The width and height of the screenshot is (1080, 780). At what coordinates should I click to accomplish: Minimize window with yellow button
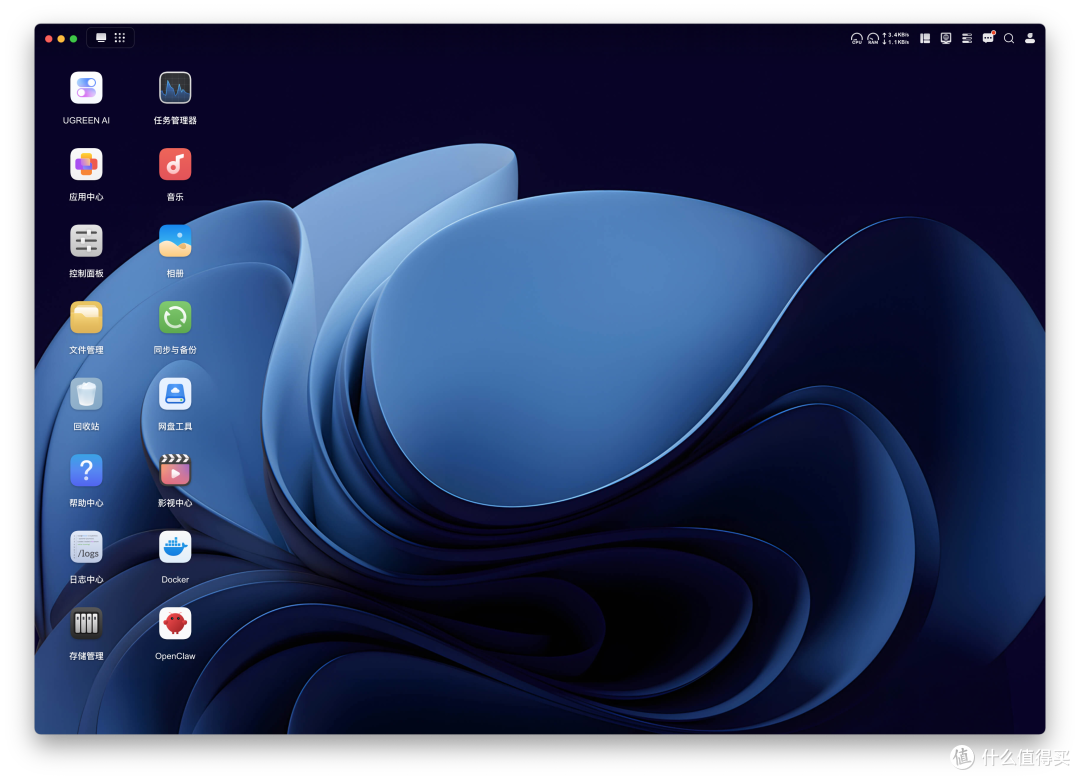61,39
